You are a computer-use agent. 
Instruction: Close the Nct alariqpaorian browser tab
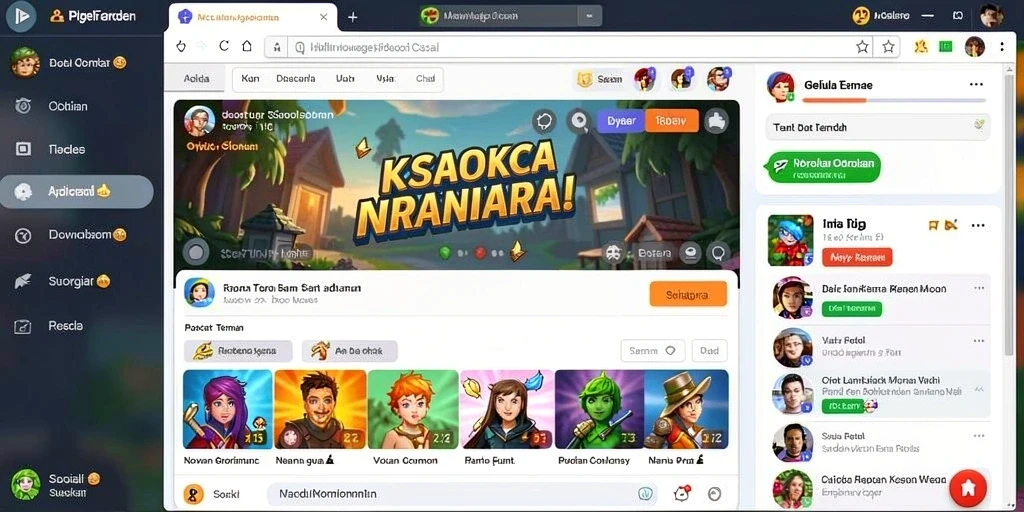[323, 17]
